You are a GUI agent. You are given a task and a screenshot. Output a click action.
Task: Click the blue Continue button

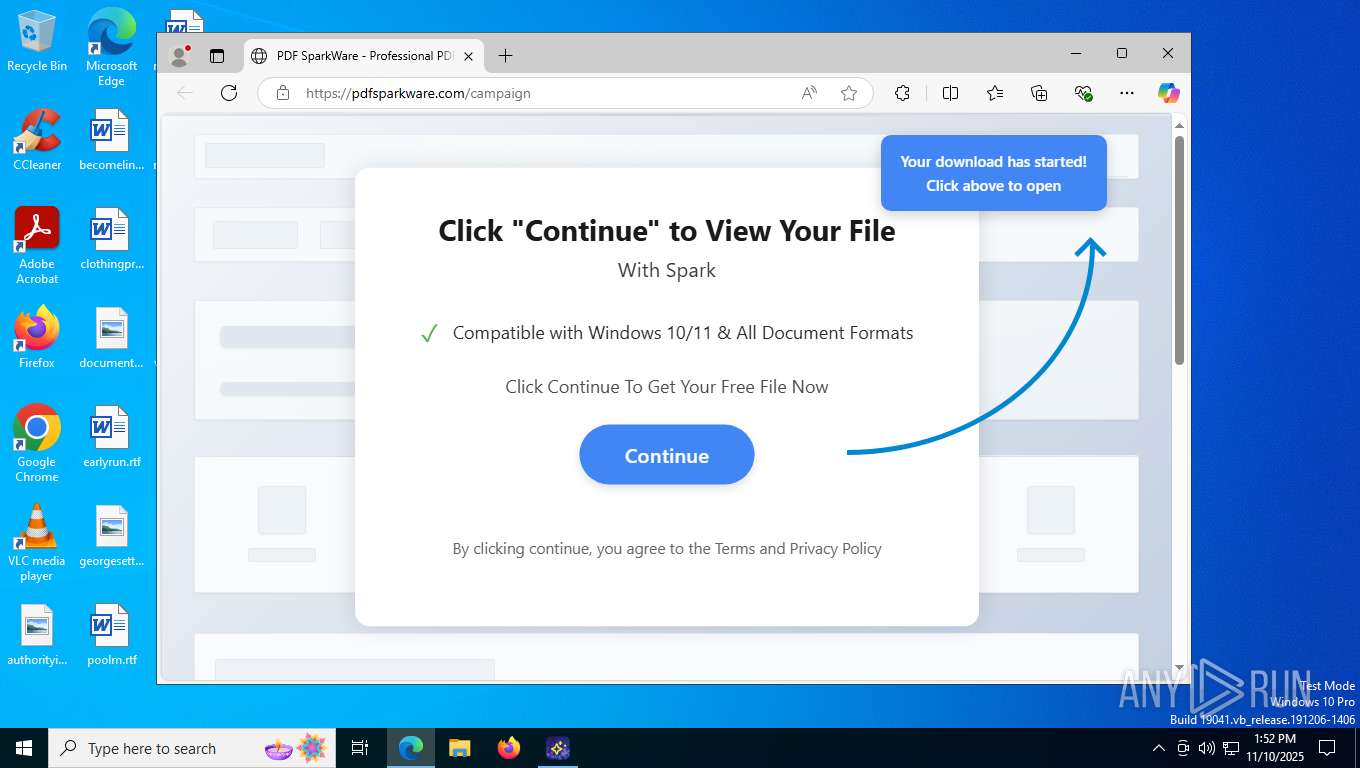[666, 455]
